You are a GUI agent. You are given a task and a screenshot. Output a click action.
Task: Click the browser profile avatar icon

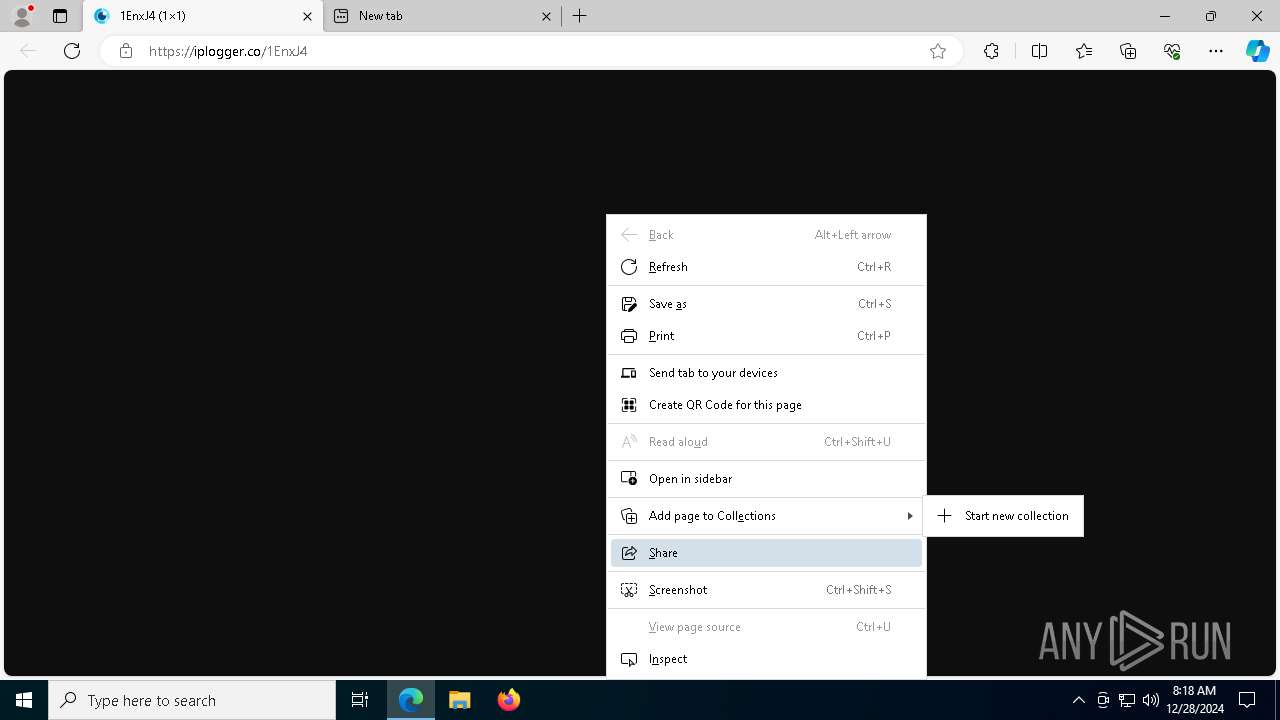pyautogui.click(x=22, y=16)
